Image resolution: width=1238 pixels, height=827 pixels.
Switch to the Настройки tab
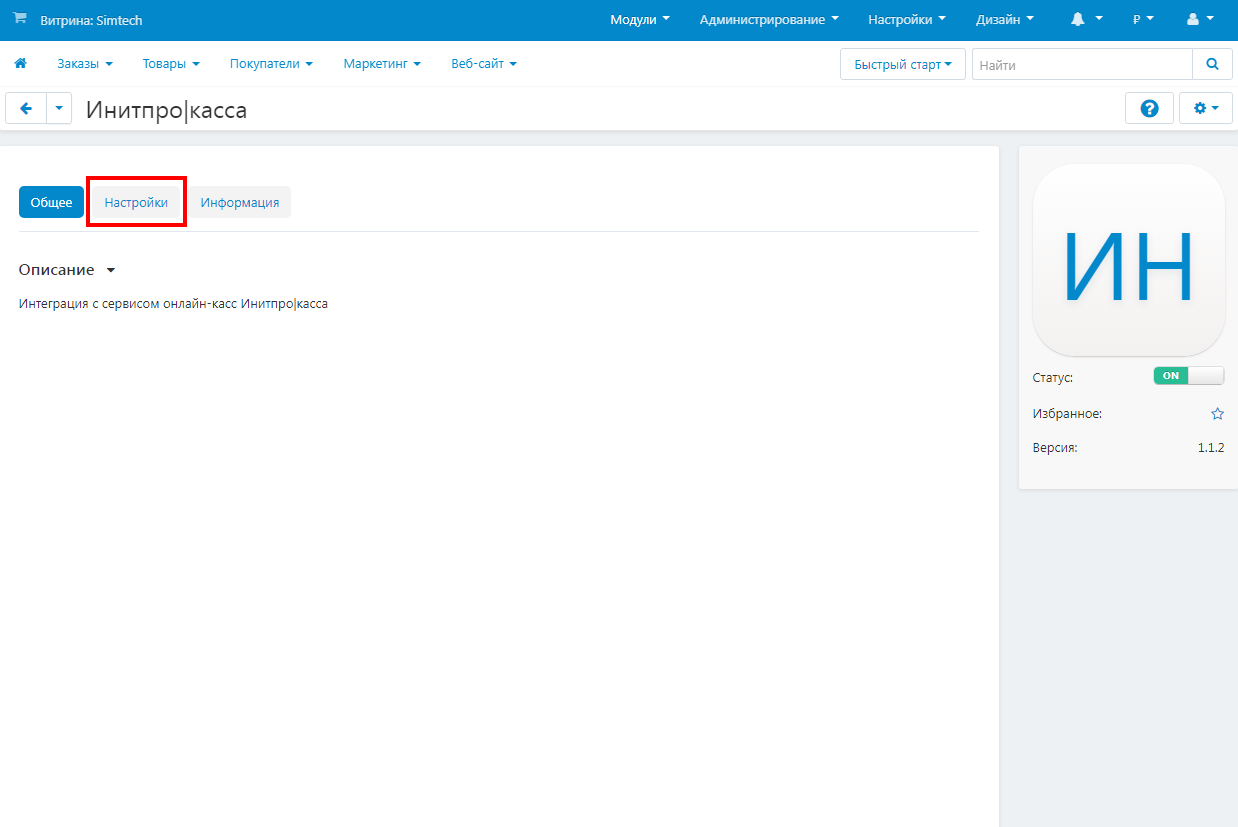point(136,202)
